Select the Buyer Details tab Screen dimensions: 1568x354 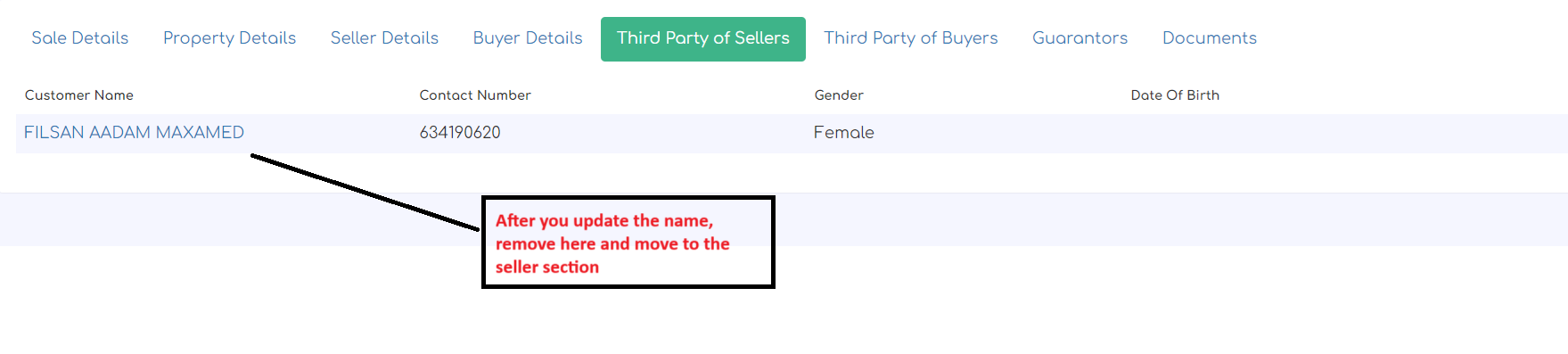[x=528, y=38]
